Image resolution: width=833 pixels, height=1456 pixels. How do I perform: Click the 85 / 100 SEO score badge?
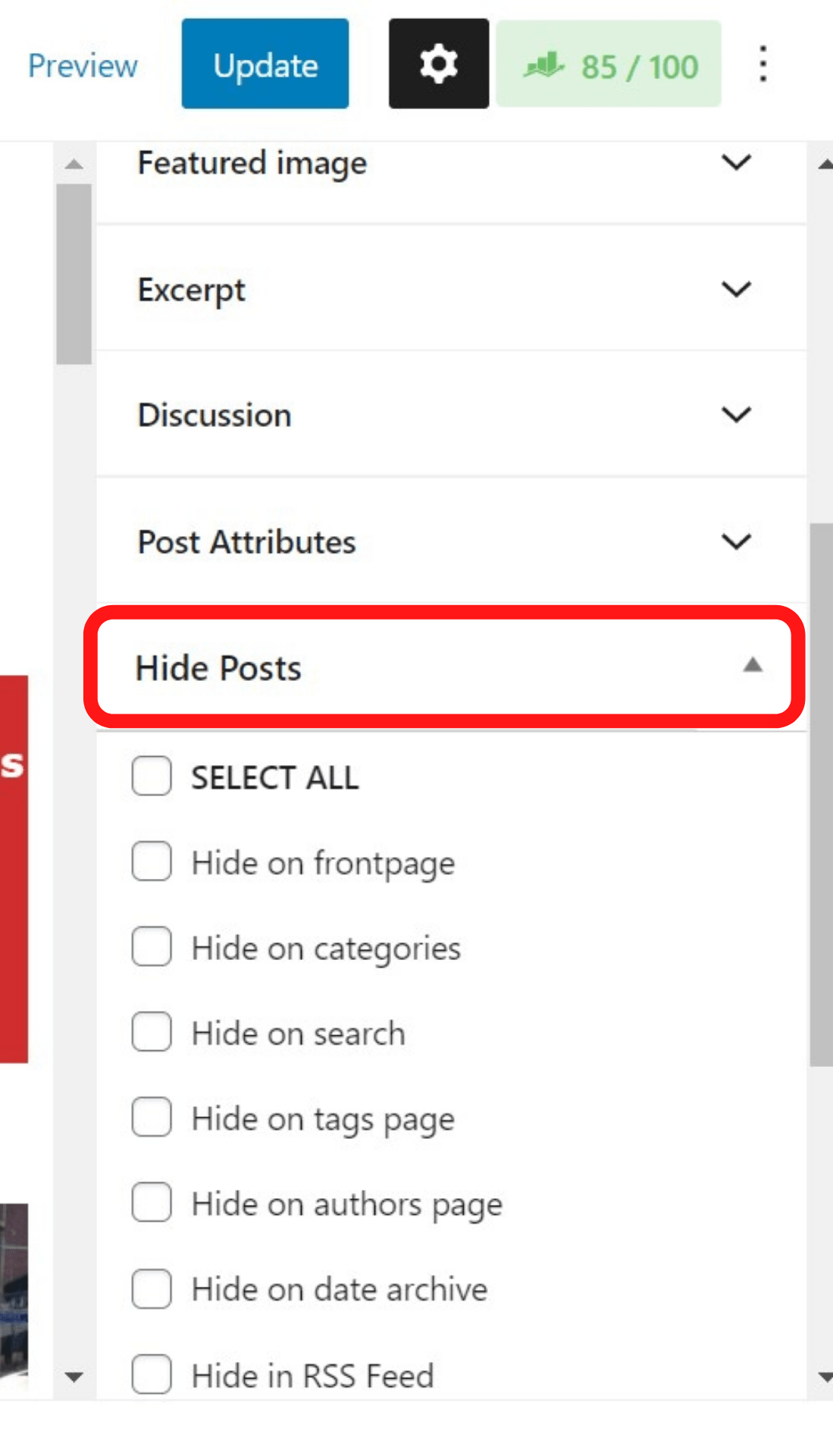click(609, 64)
